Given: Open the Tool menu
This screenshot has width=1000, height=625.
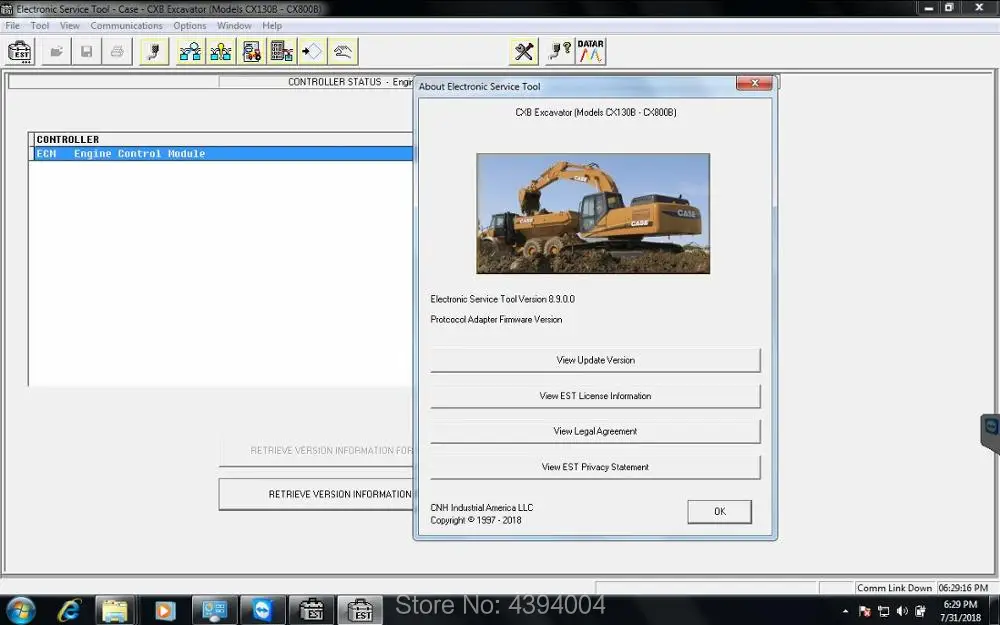Looking at the screenshot, I should click(x=40, y=26).
